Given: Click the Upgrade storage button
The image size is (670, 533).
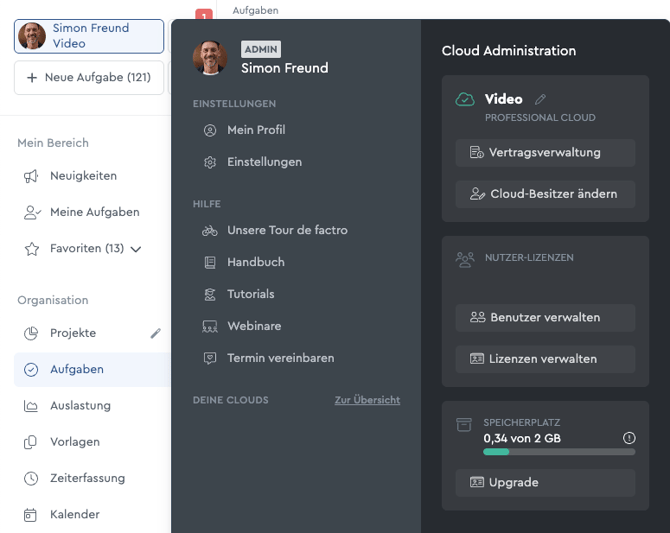Looking at the screenshot, I should pyautogui.click(x=545, y=483).
